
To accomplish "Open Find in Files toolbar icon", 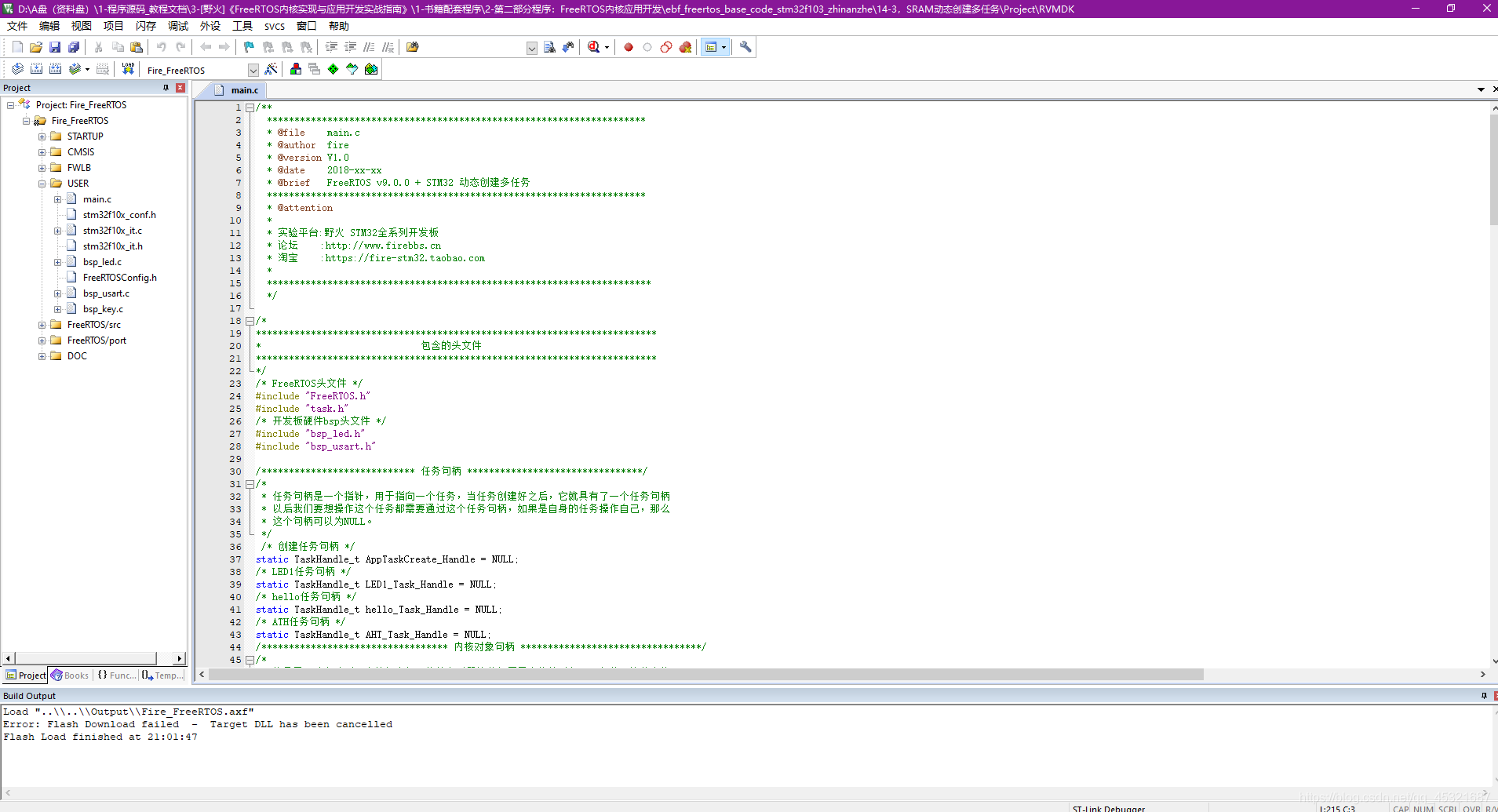I will click(413, 47).
